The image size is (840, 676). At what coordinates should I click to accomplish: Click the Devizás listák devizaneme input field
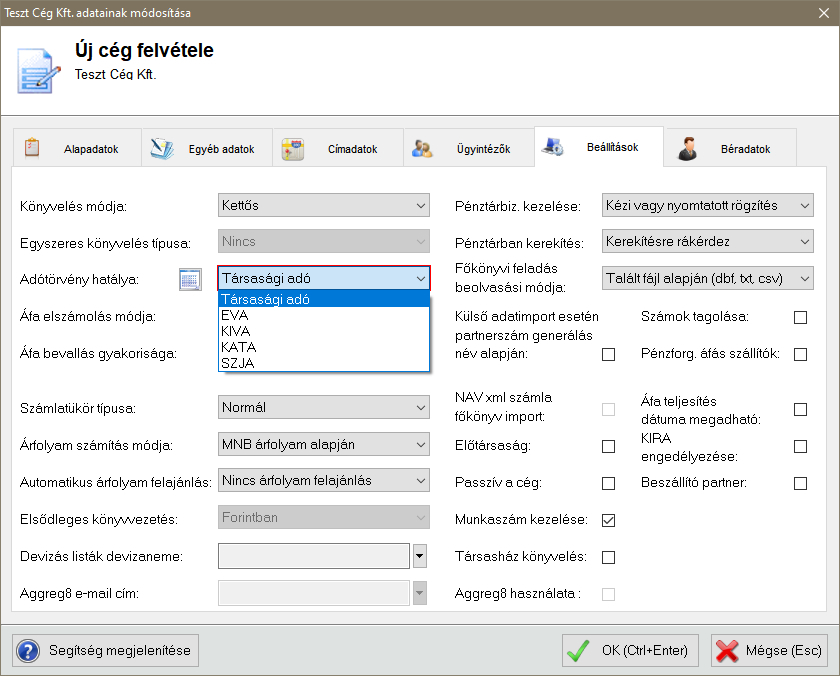click(x=313, y=556)
